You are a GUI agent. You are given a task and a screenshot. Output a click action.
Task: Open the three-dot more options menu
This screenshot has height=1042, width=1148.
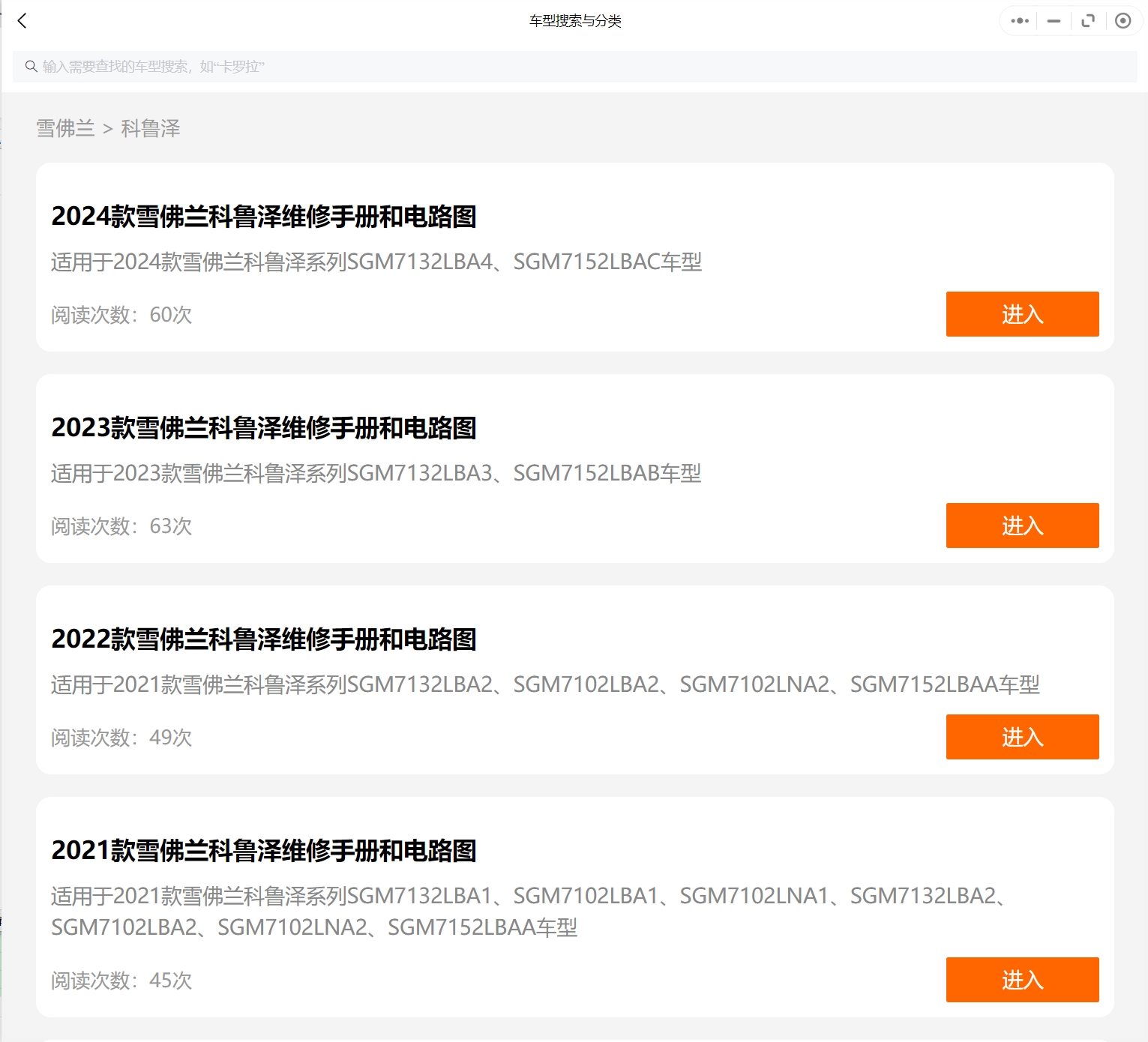point(1019,21)
